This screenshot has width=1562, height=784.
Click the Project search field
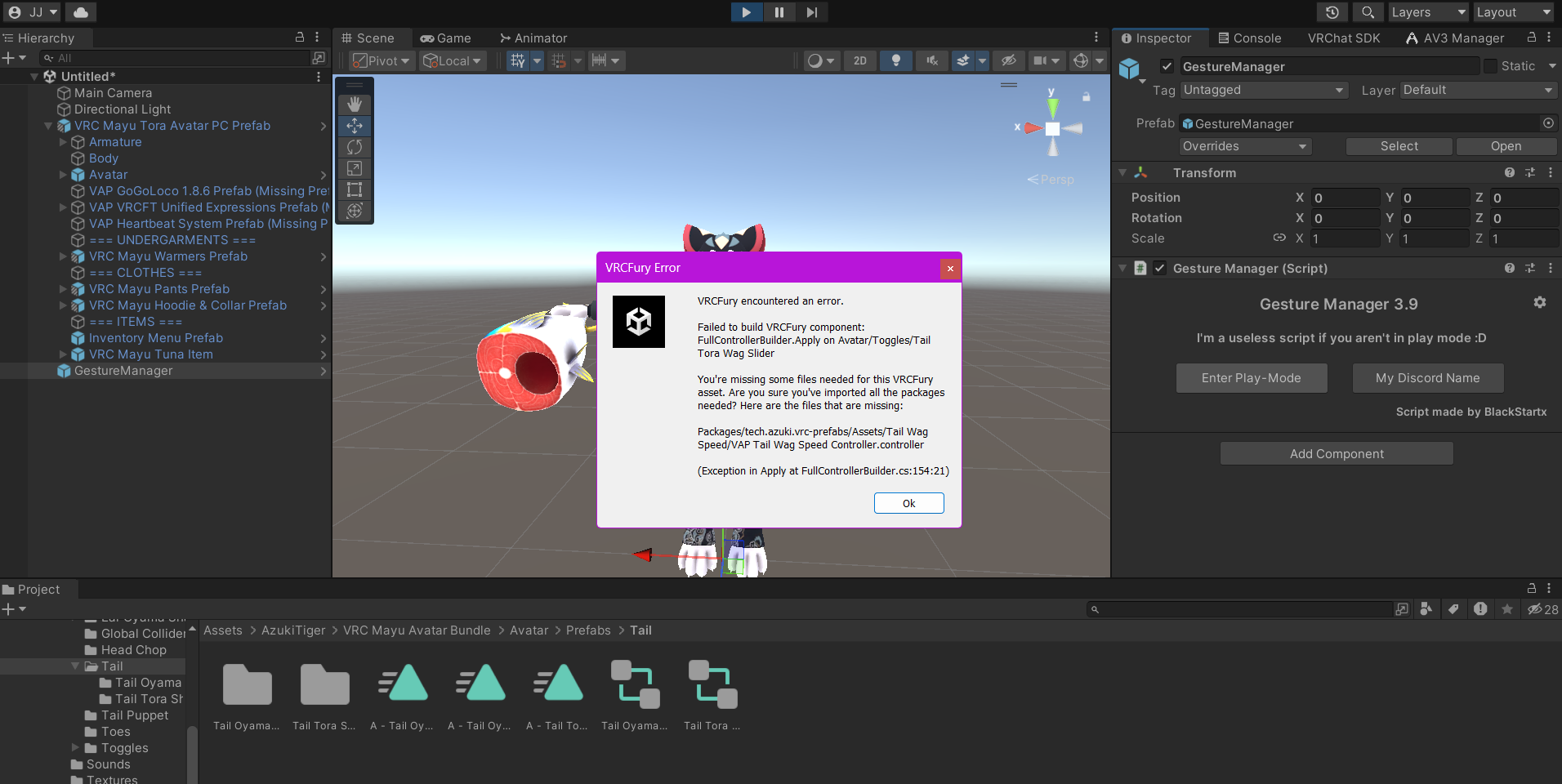1239,609
